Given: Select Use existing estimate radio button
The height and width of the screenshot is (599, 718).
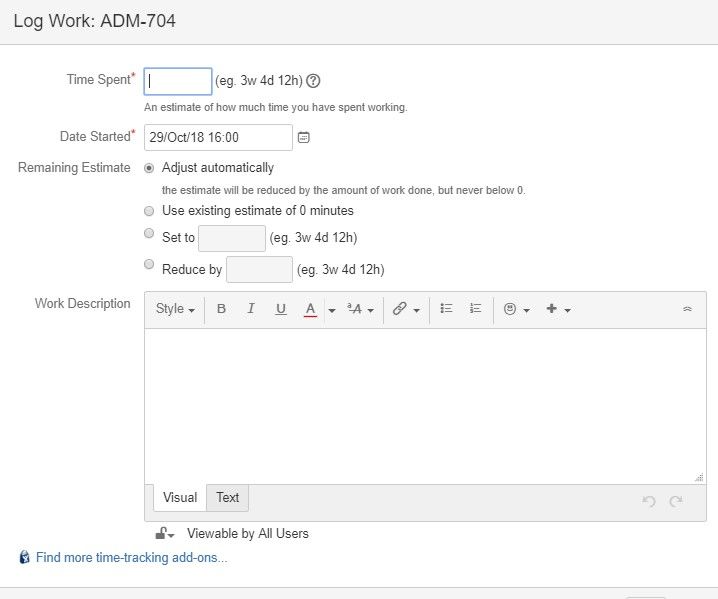Looking at the screenshot, I should 149,211.
